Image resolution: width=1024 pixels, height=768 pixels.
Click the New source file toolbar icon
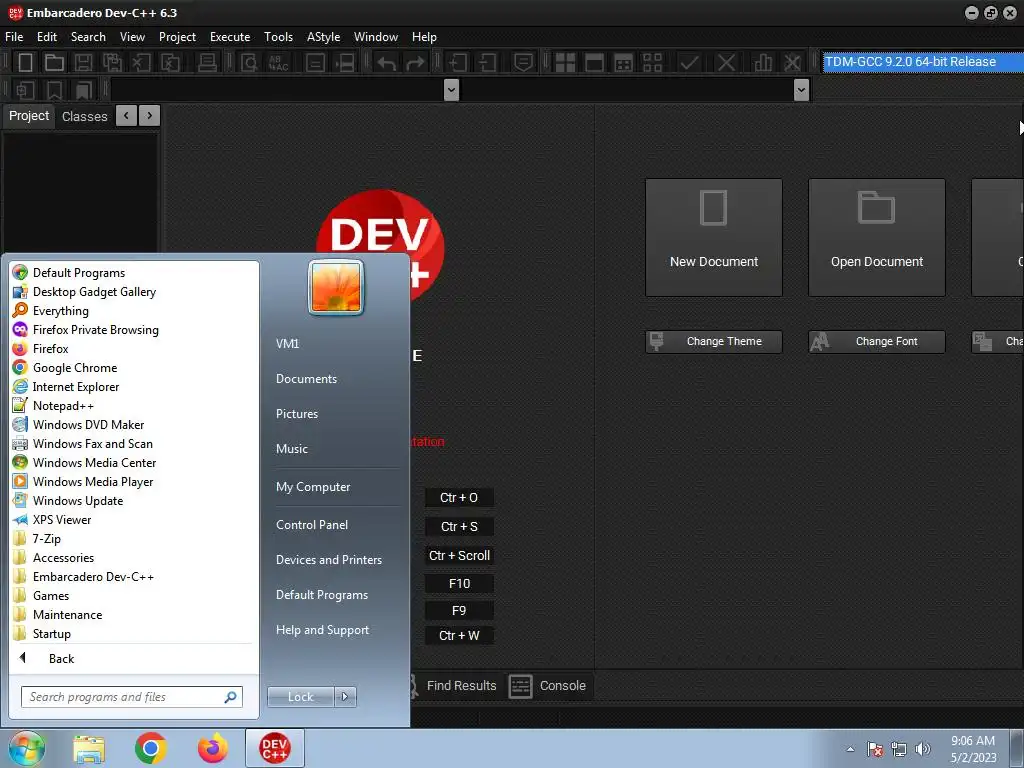click(x=25, y=63)
